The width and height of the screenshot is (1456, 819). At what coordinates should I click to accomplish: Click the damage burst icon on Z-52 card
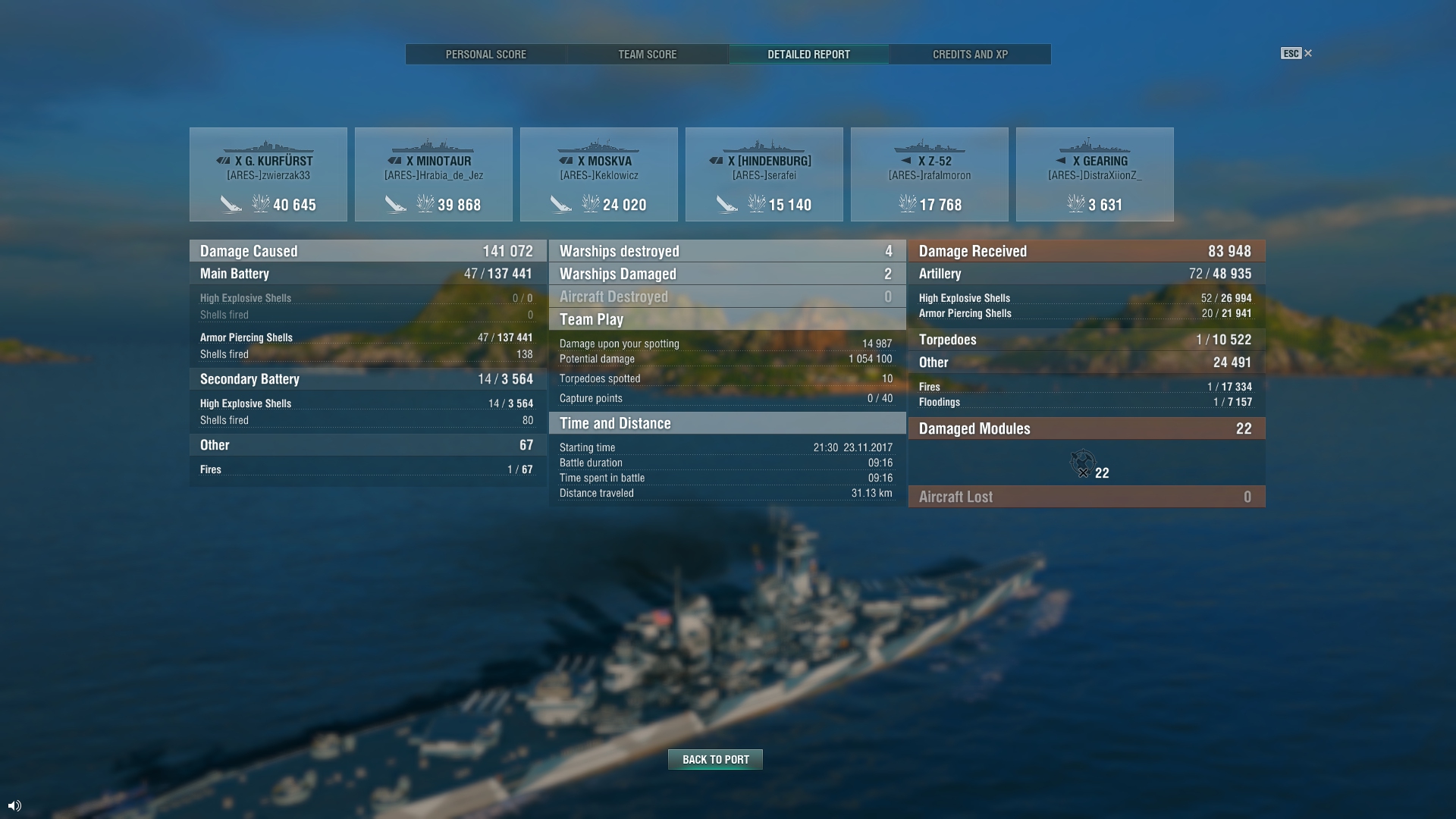pyautogui.click(x=907, y=203)
